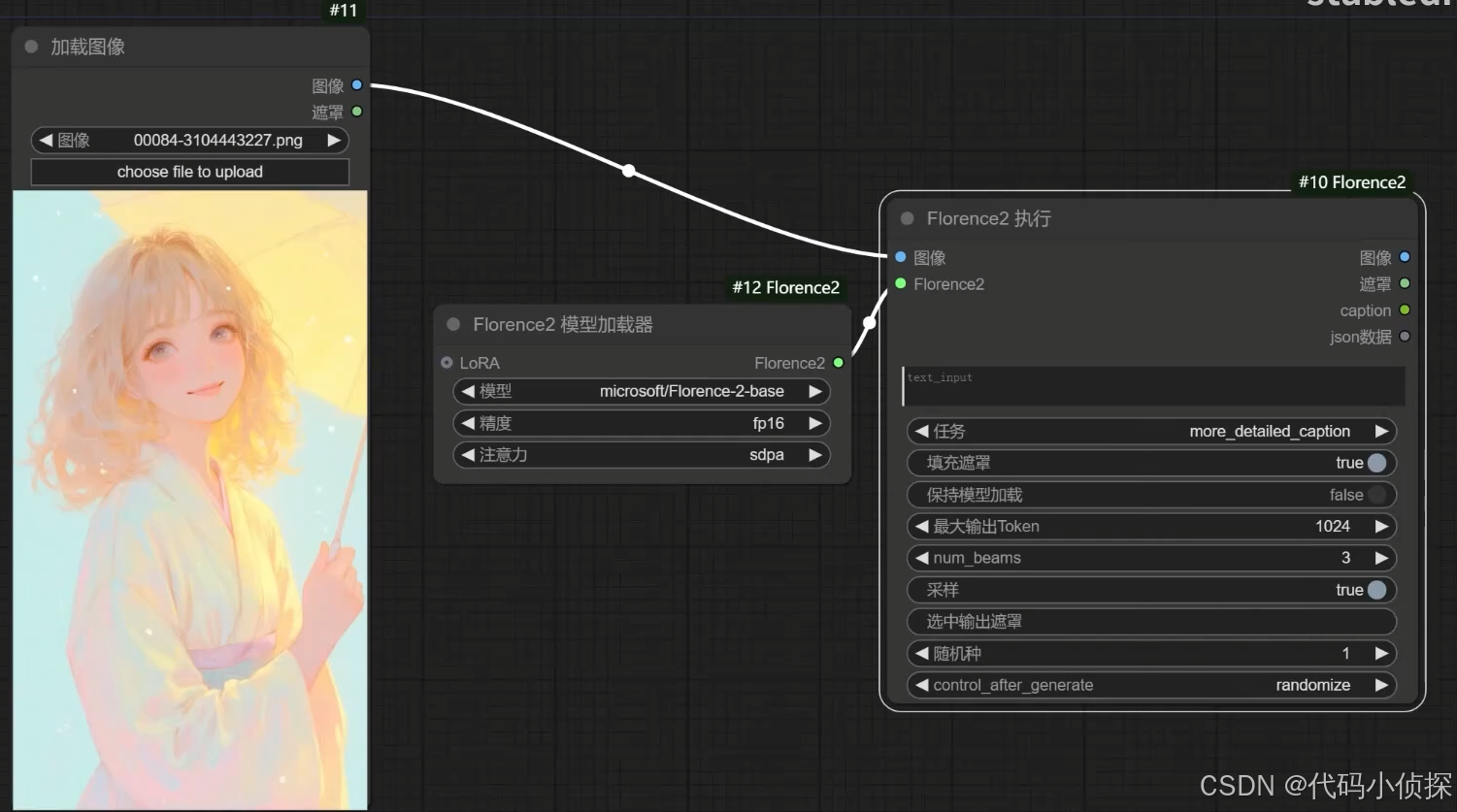This screenshot has width=1457, height=812.
Task: Click the json数据 output port
Action: [x=1405, y=337]
